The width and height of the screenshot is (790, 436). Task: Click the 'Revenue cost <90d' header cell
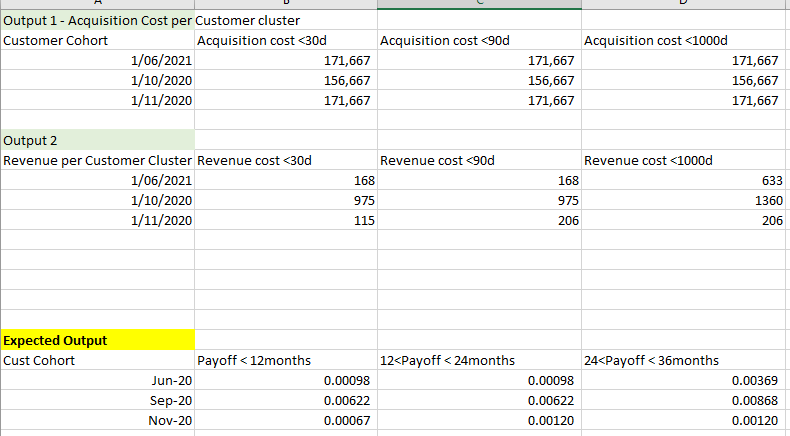pos(479,160)
